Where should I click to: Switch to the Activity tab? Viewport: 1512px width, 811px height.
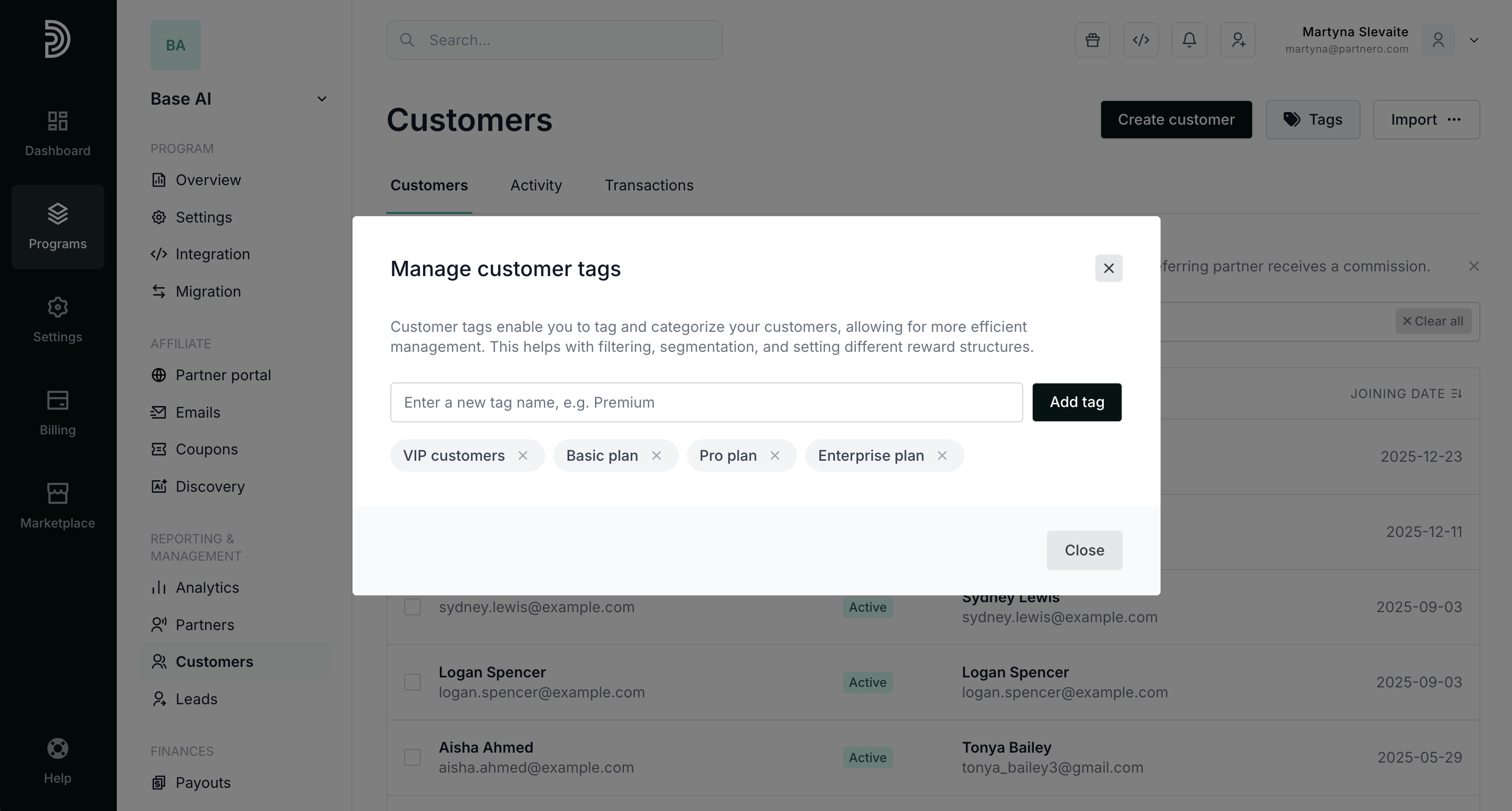(536, 186)
